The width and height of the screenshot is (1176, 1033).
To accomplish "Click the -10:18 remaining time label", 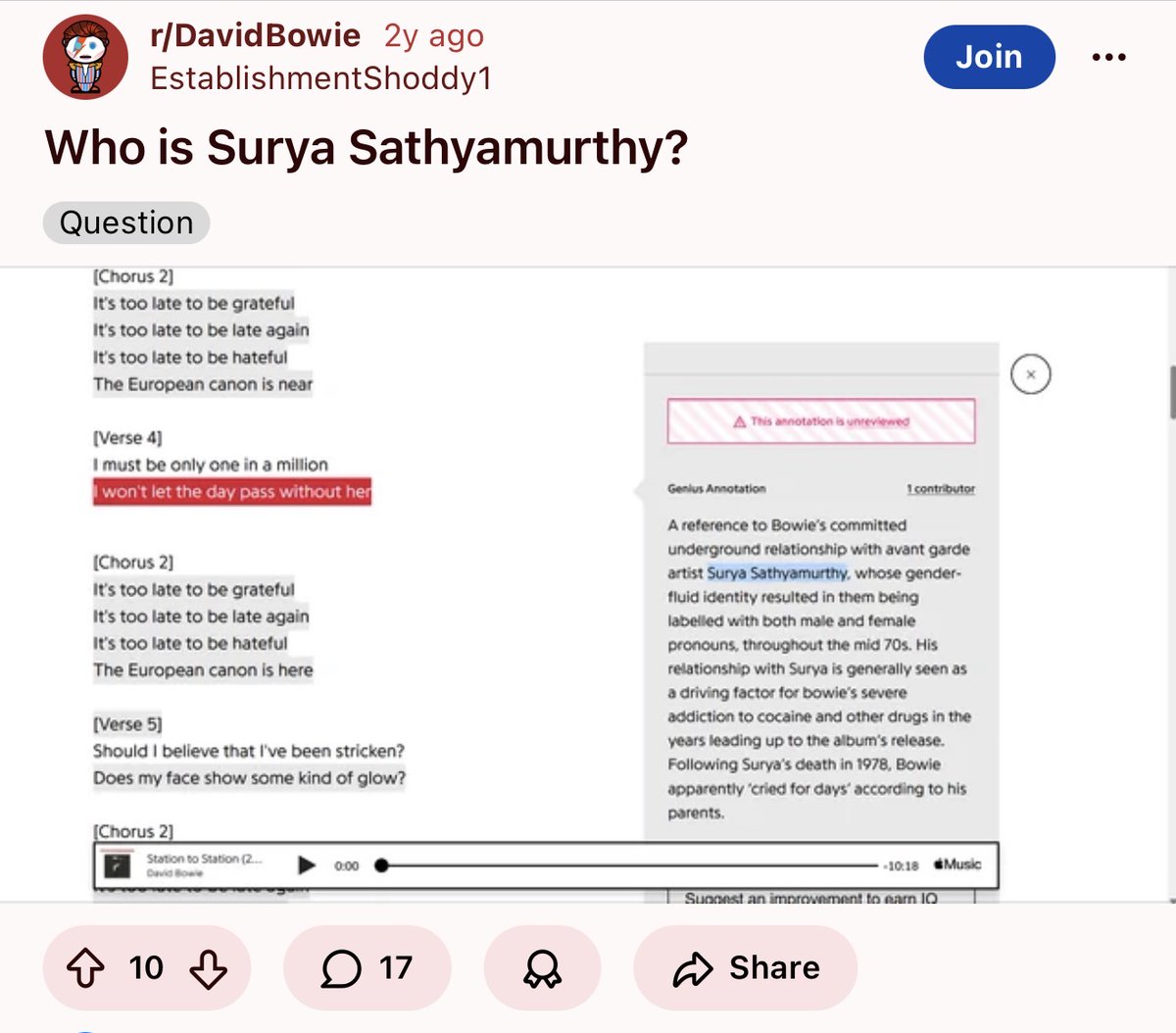I will (x=901, y=865).
